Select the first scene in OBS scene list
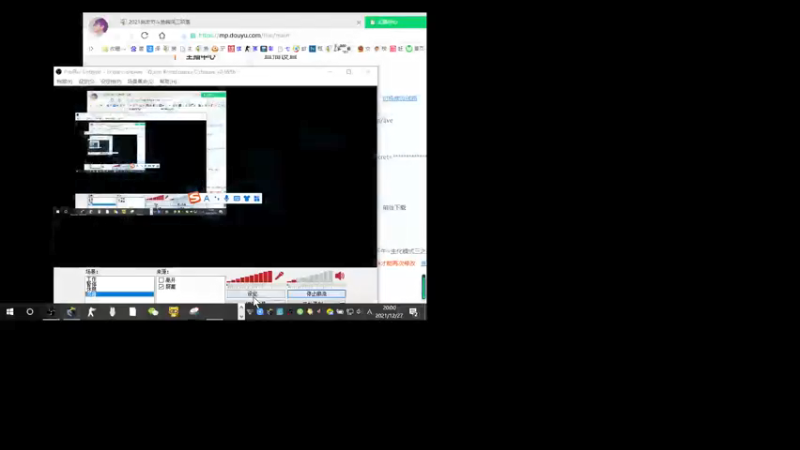800x450 pixels. [119, 280]
